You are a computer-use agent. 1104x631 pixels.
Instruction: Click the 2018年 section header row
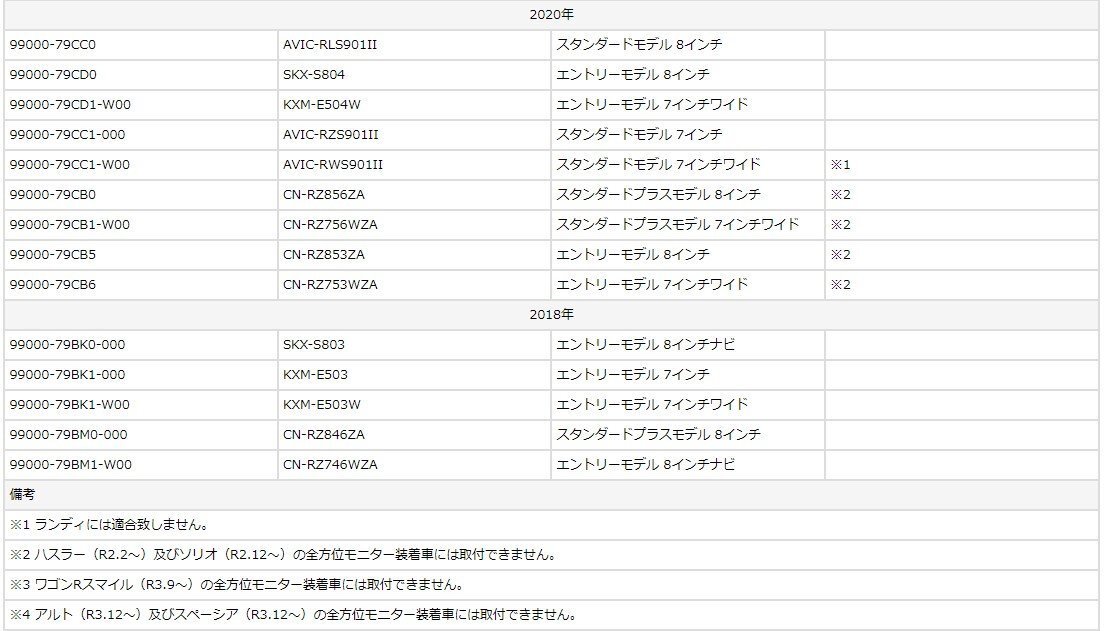(x=551, y=315)
